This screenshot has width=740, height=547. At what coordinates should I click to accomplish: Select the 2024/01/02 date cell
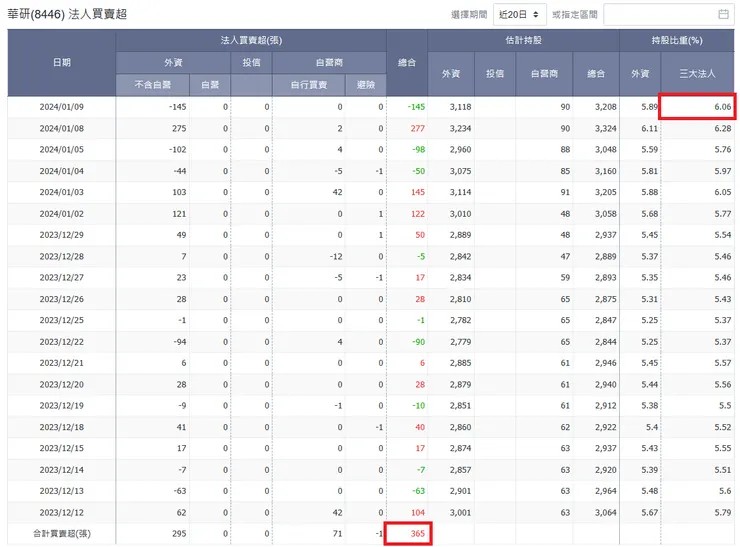(x=62, y=214)
